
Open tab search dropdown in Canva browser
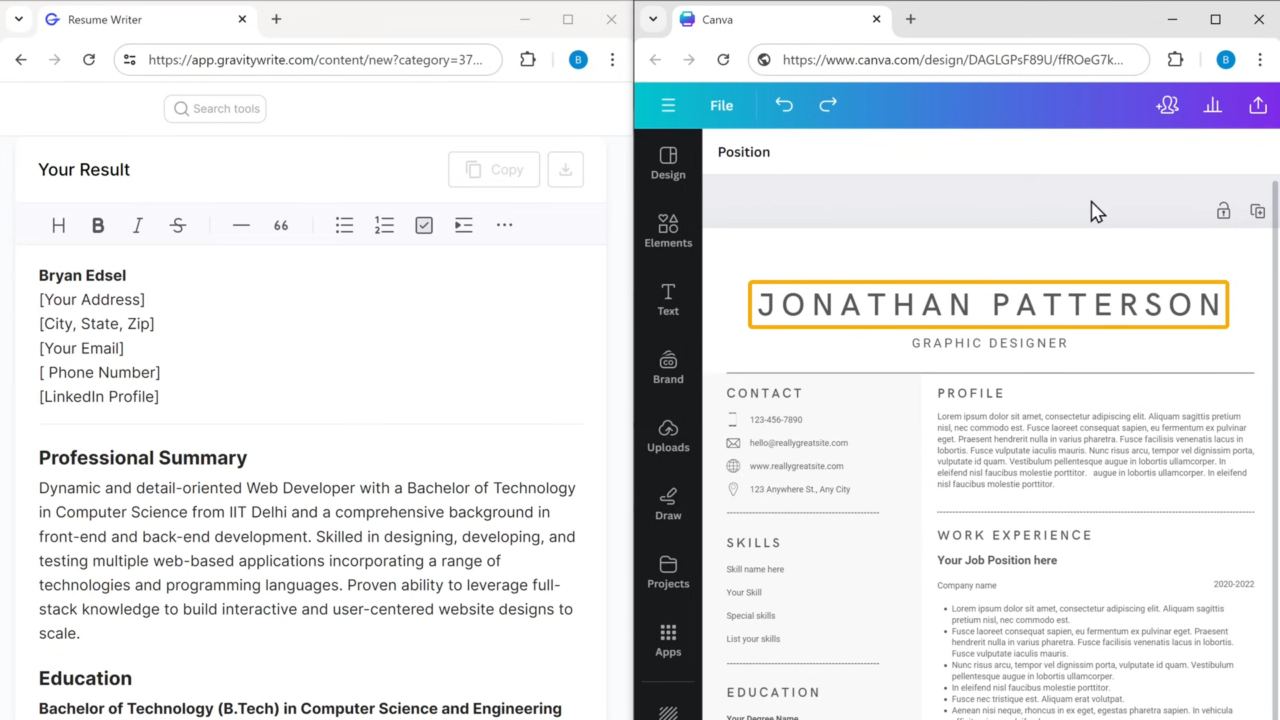point(652,19)
